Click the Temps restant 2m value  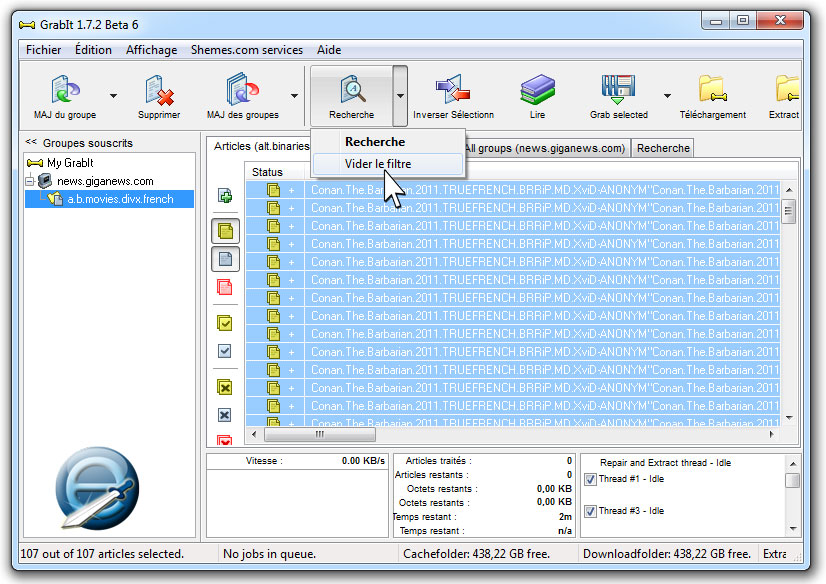565,517
